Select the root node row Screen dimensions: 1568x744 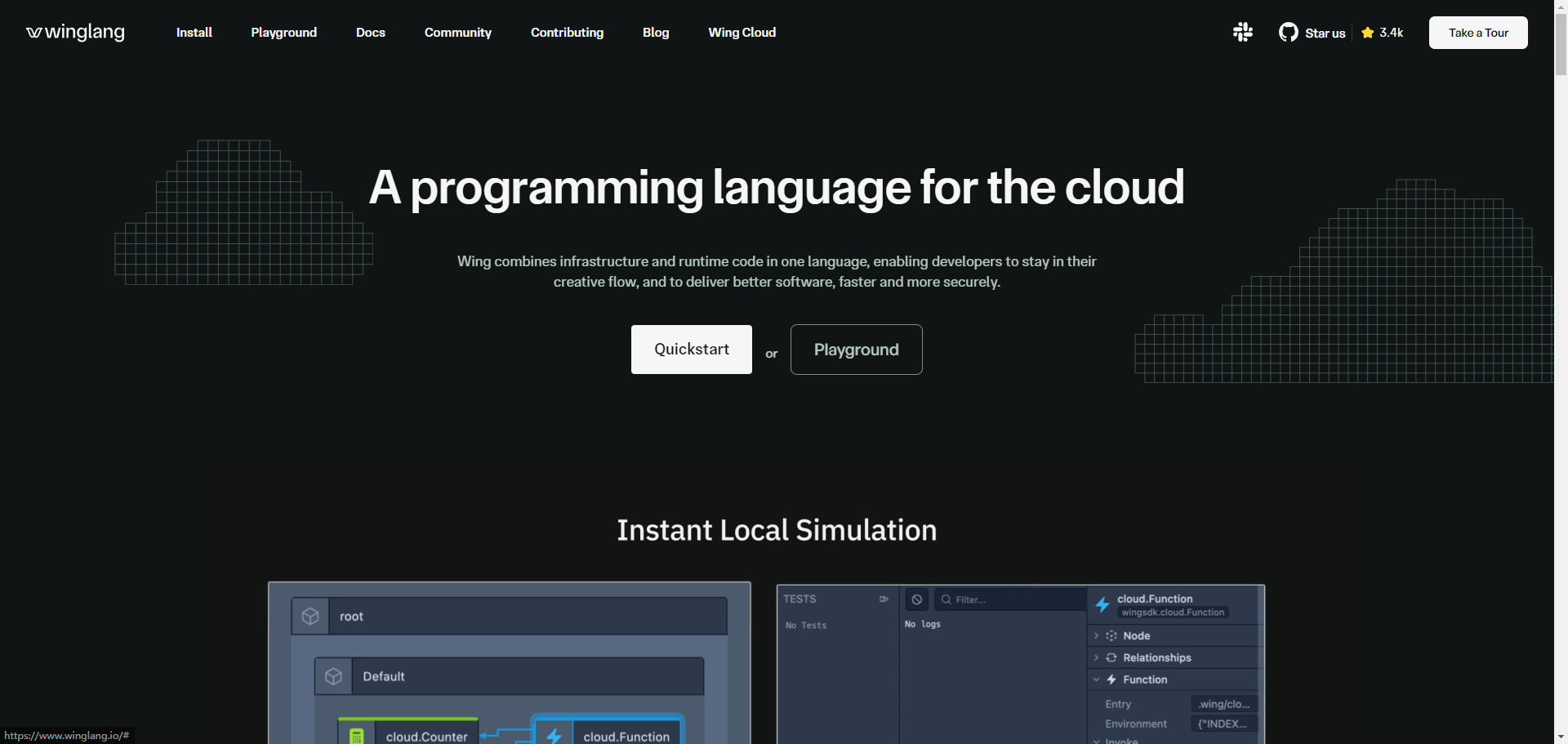pos(509,617)
